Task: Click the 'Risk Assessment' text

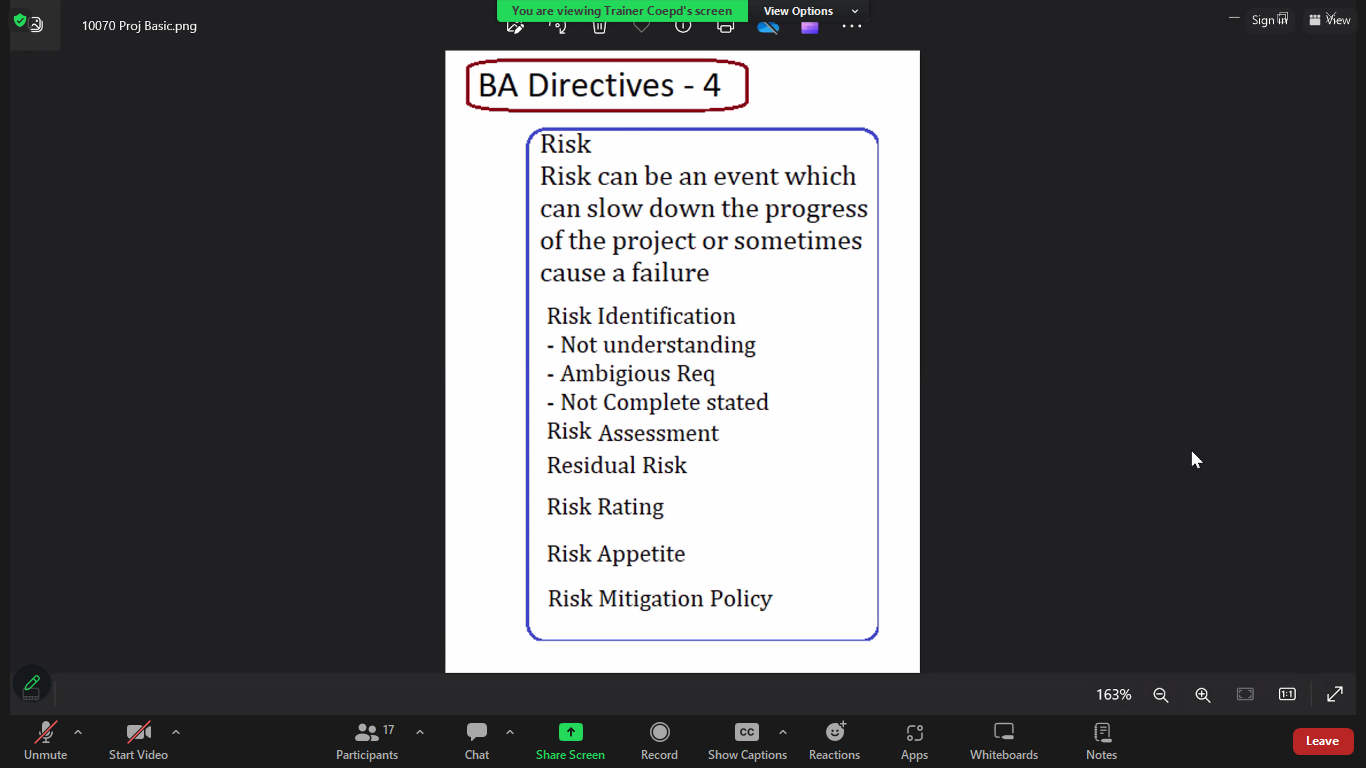Action: (x=633, y=432)
